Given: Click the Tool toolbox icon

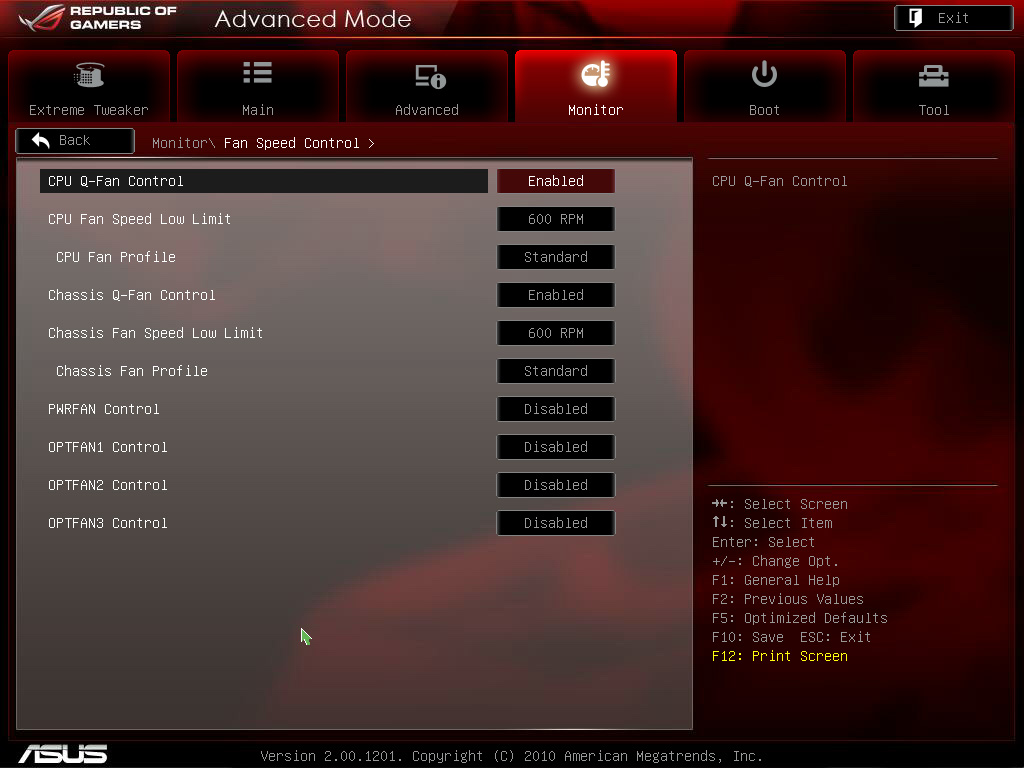Looking at the screenshot, I should 933,76.
